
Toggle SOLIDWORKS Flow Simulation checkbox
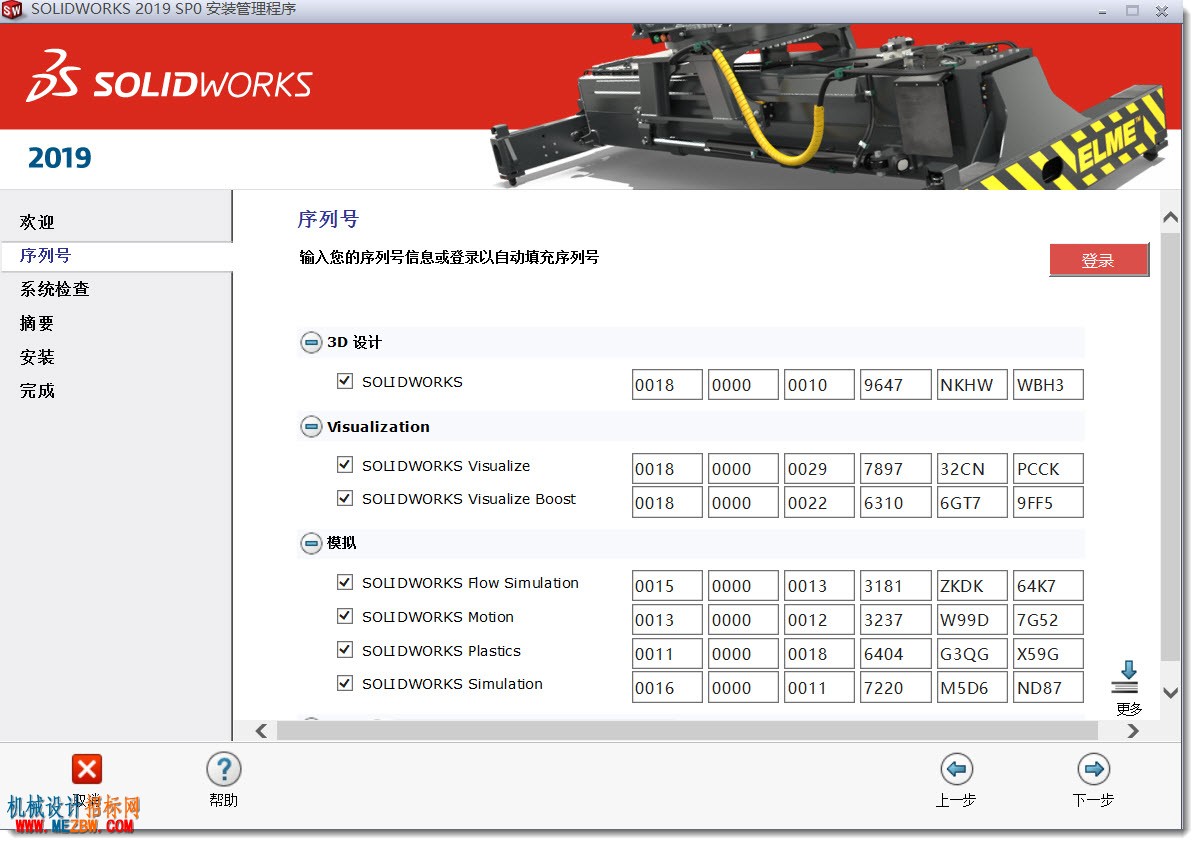[x=345, y=582]
